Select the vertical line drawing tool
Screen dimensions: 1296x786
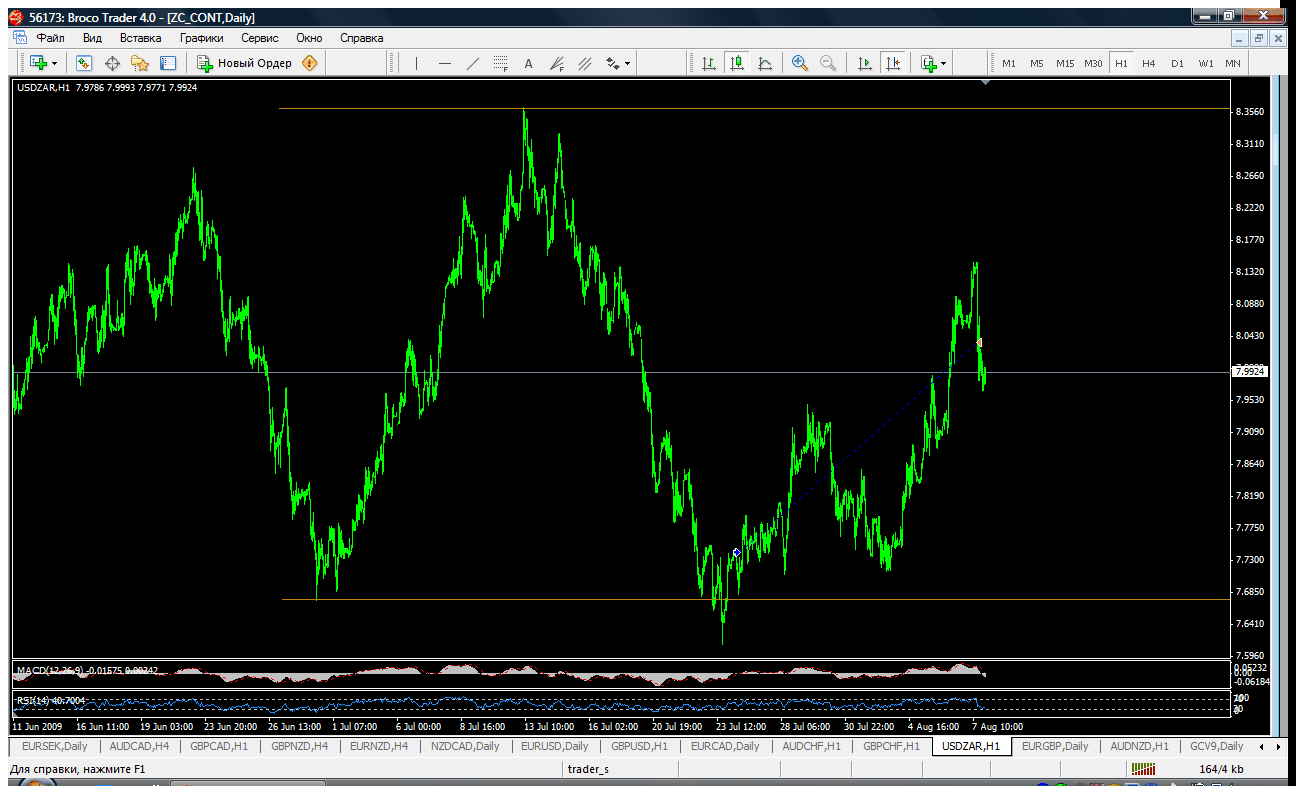click(417, 63)
